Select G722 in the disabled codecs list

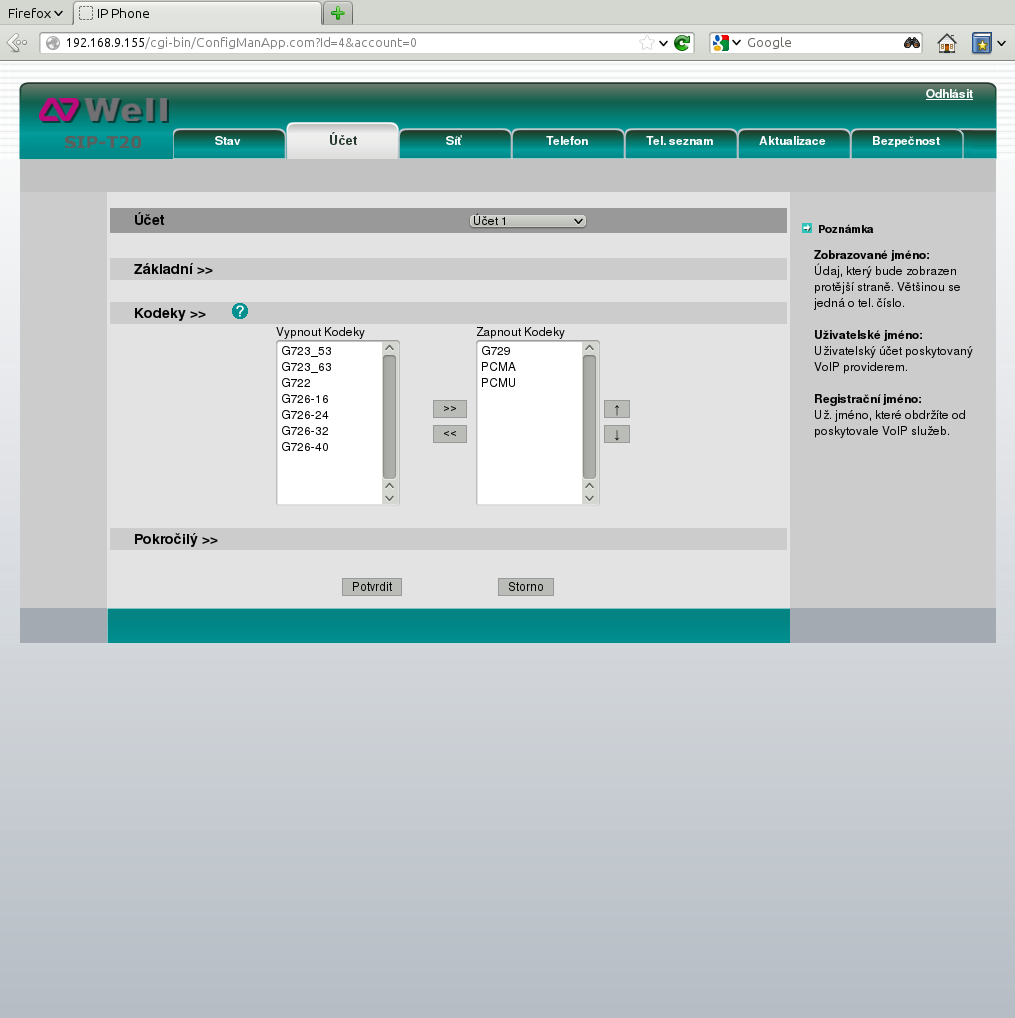(x=296, y=383)
